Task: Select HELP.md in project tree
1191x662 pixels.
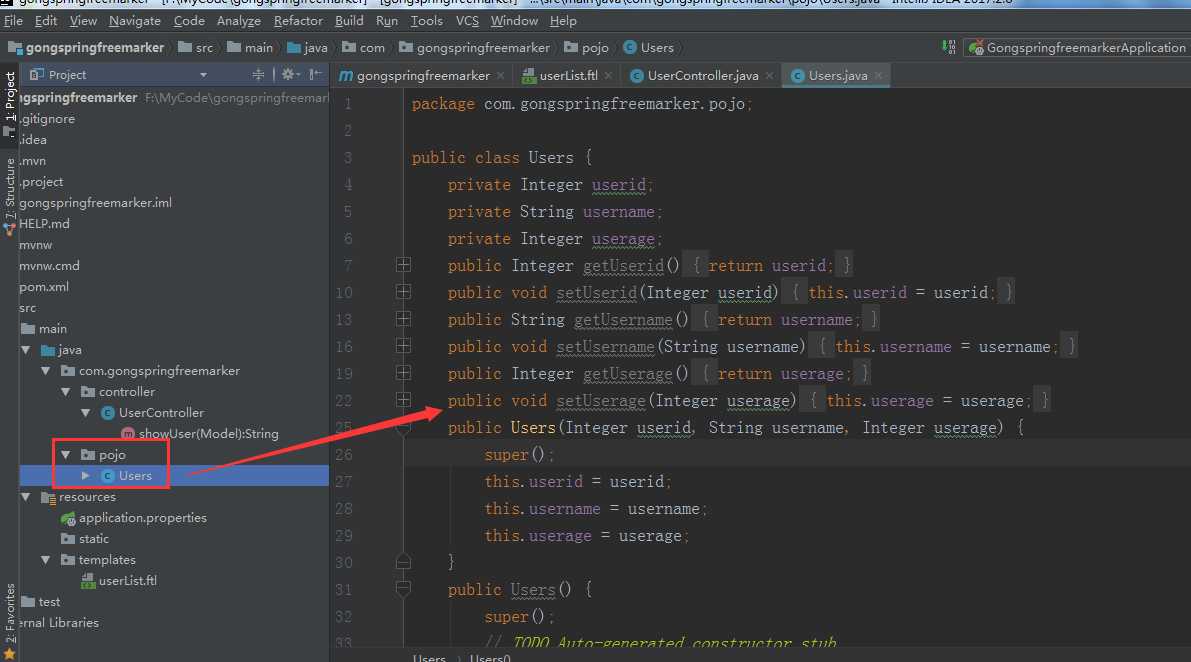Action: (x=44, y=224)
